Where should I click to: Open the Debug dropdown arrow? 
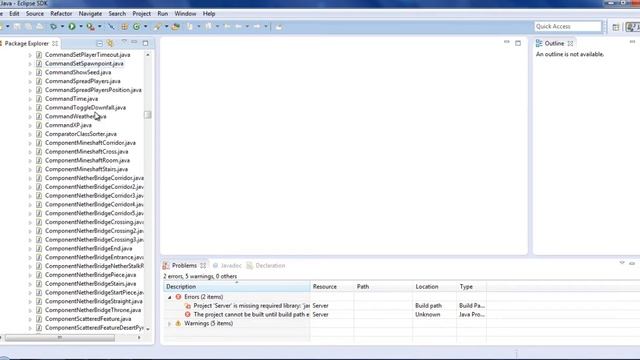62,27
